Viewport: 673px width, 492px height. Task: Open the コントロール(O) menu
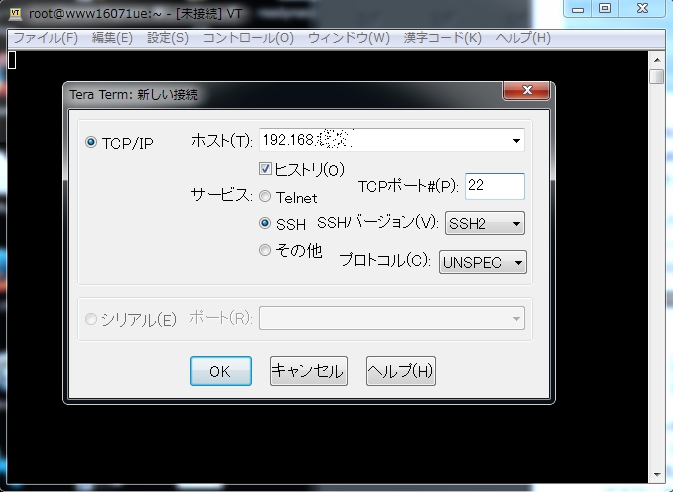(248, 38)
